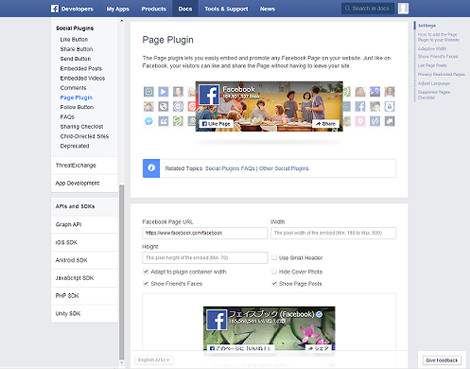Click the Developers home link

77,9
